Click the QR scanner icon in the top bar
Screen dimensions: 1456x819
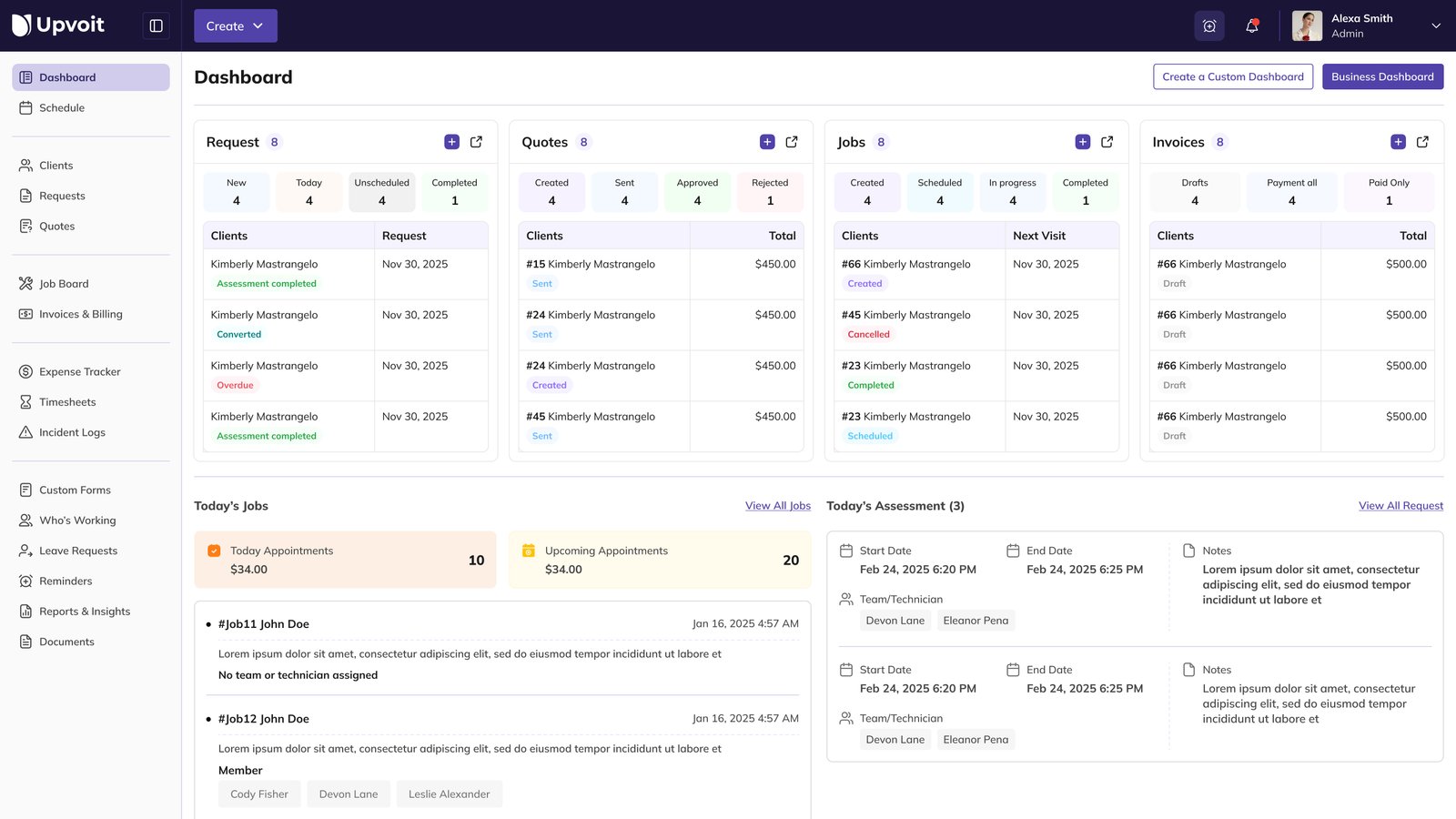(1209, 25)
